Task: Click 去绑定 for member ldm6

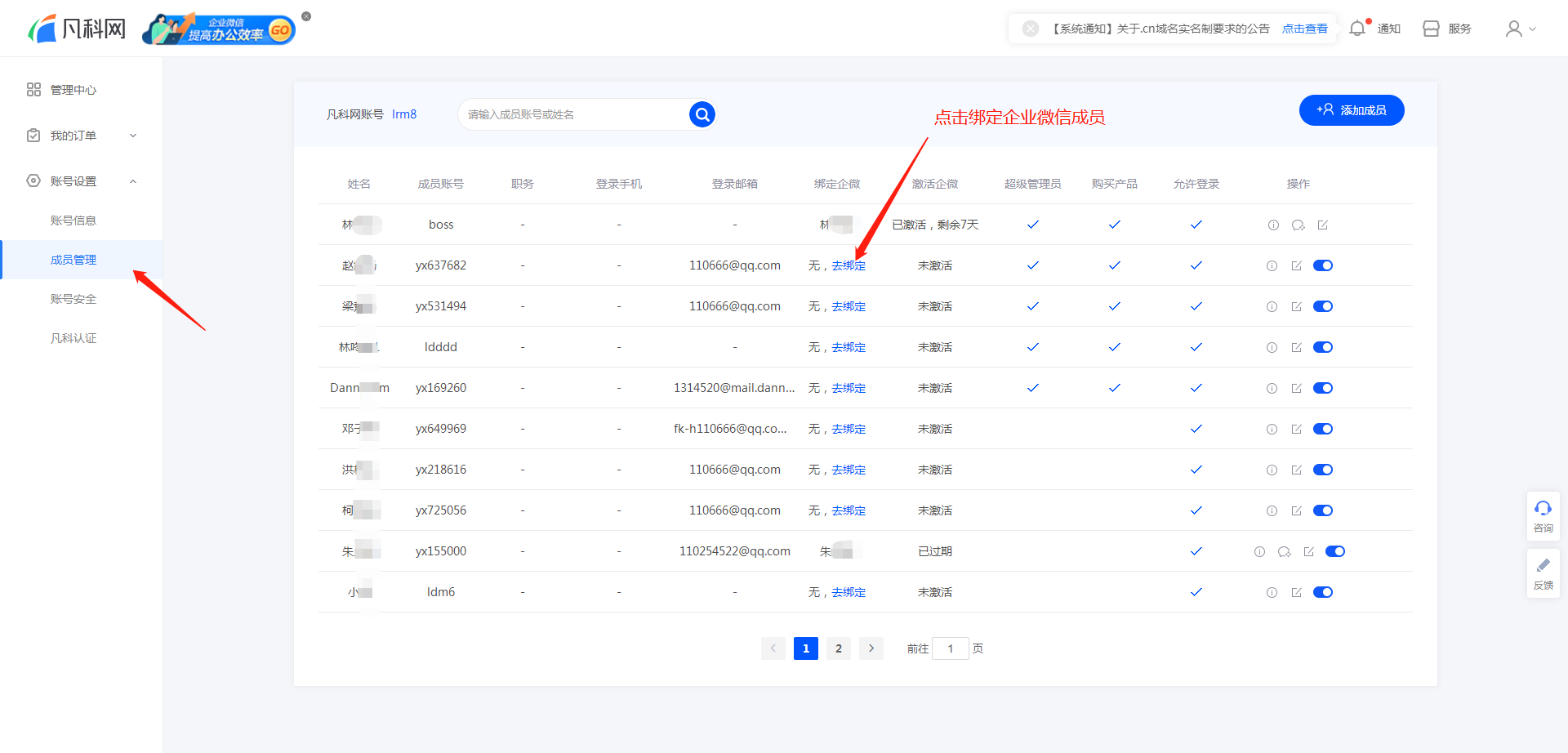Action: (x=849, y=592)
